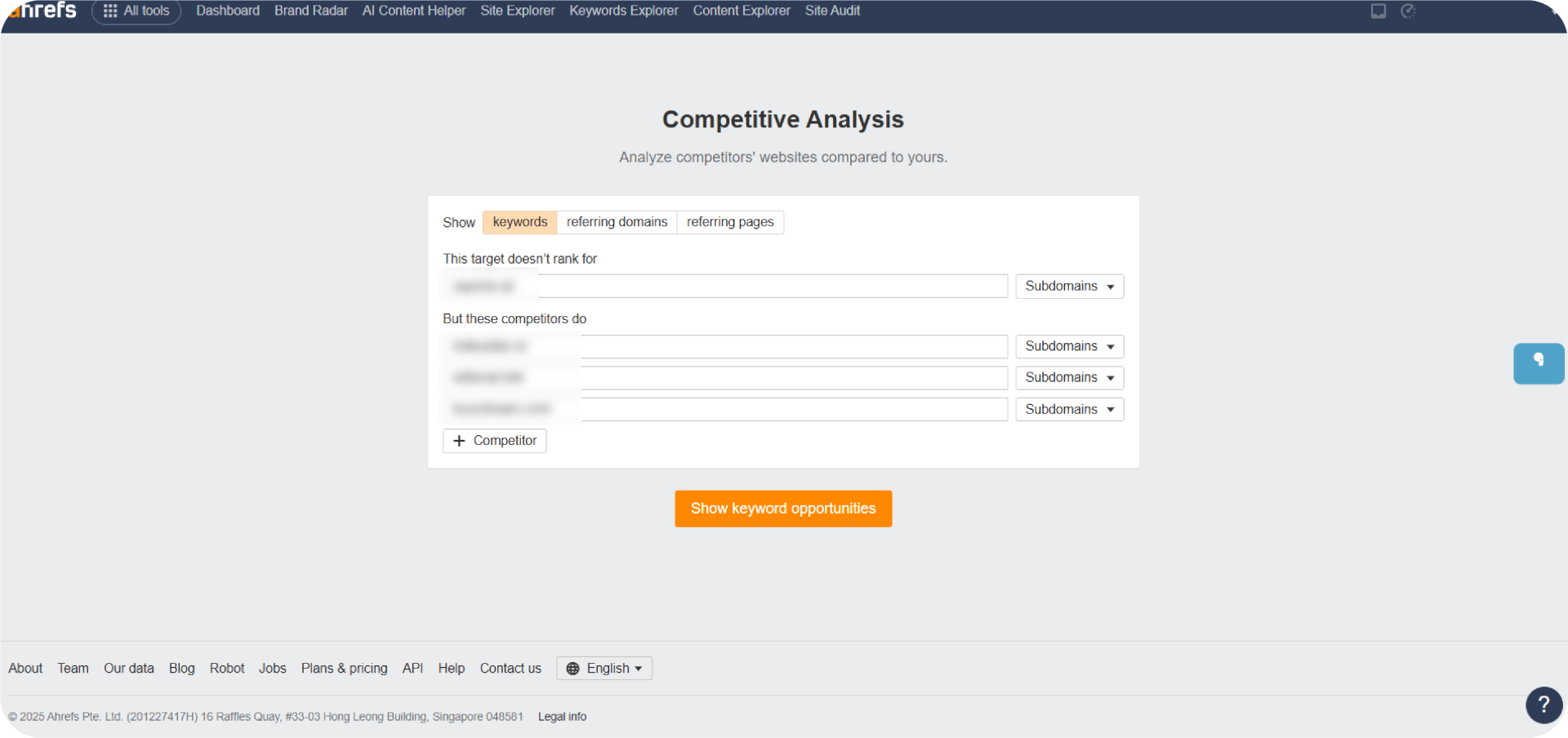Open the Plans & pricing footer link
This screenshot has height=738, width=1568.
click(x=344, y=669)
